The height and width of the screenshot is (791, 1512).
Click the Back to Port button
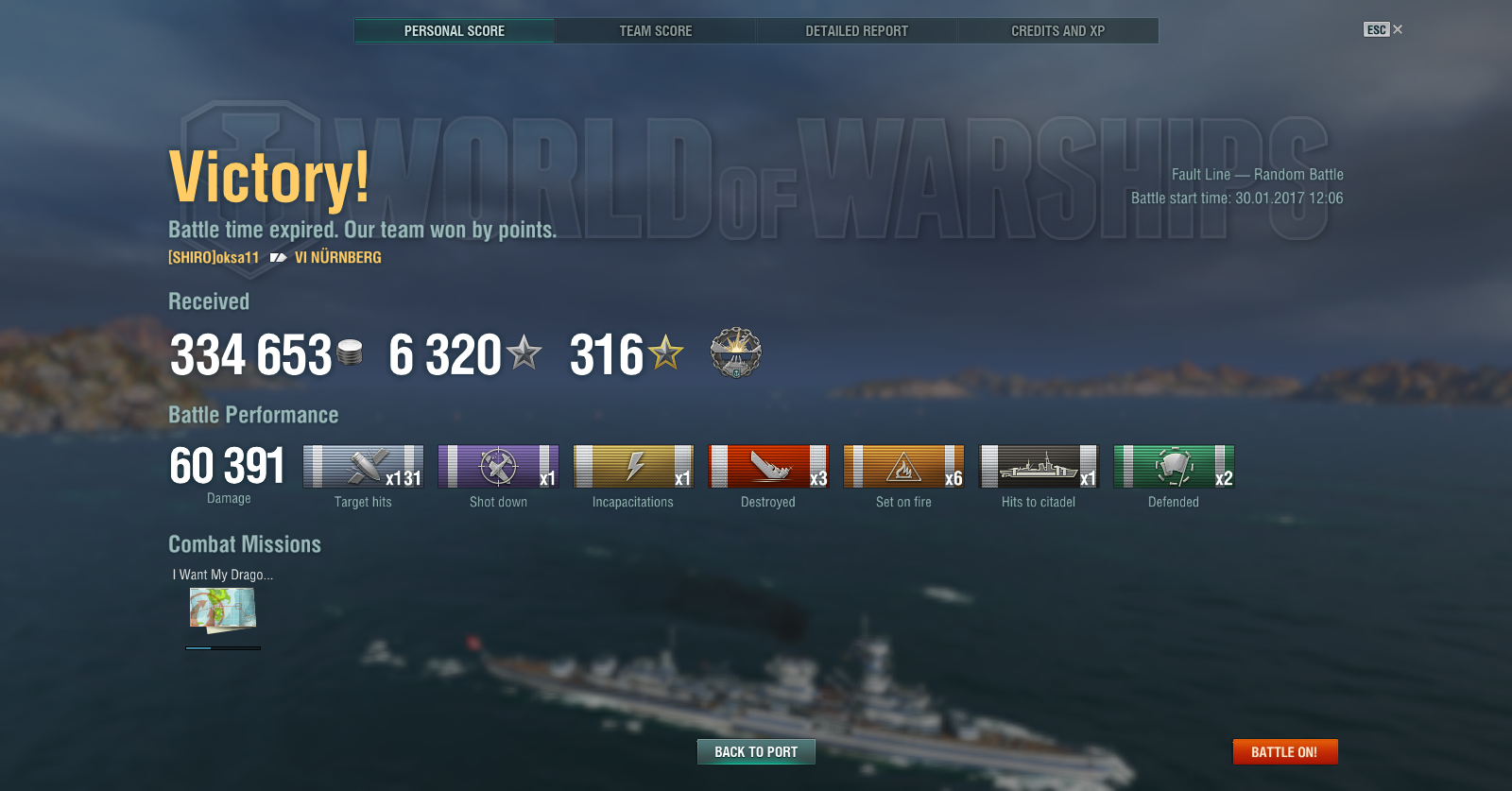[x=756, y=752]
